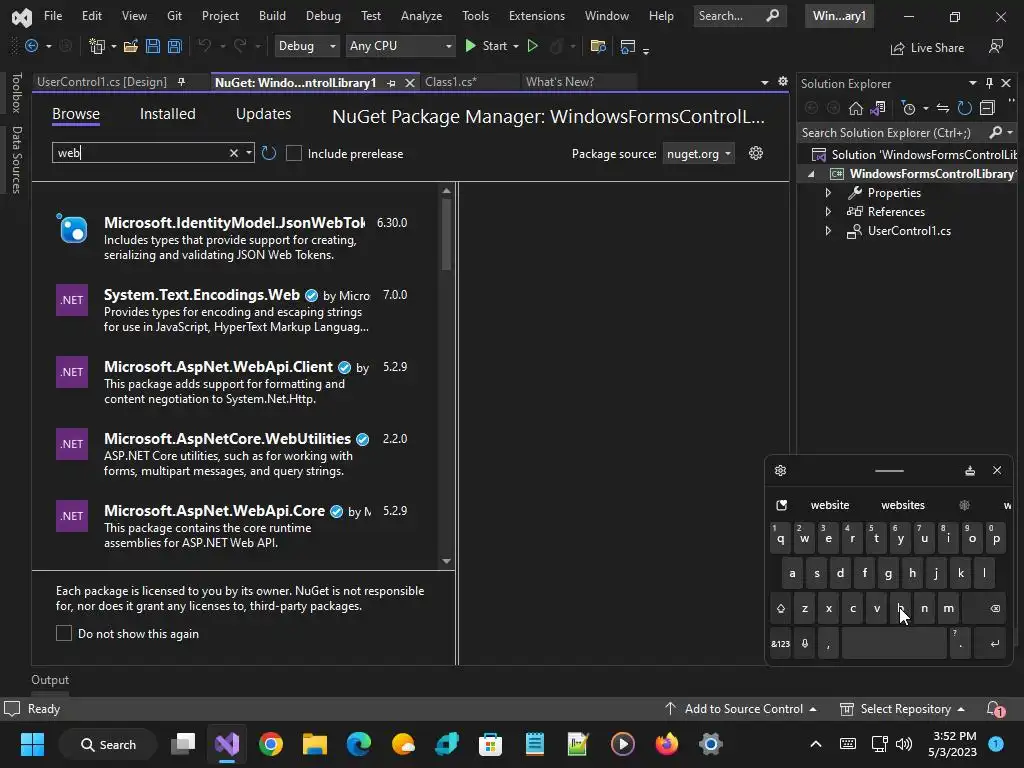Click the Navigate Backward arrow in toolbar
This screenshot has height=768, width=1024.
(31, 46)
